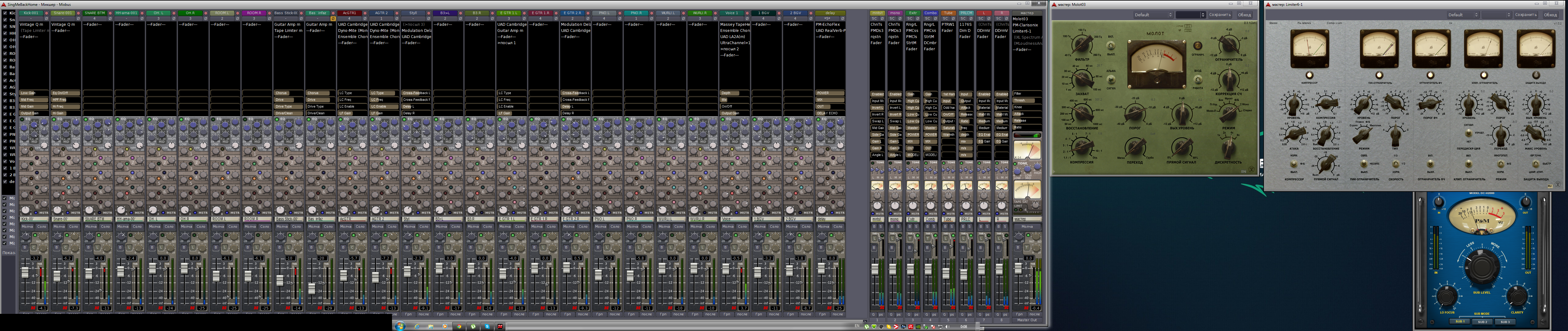Toggle the EQ enable LED on Kick-001

coord(23,120)
